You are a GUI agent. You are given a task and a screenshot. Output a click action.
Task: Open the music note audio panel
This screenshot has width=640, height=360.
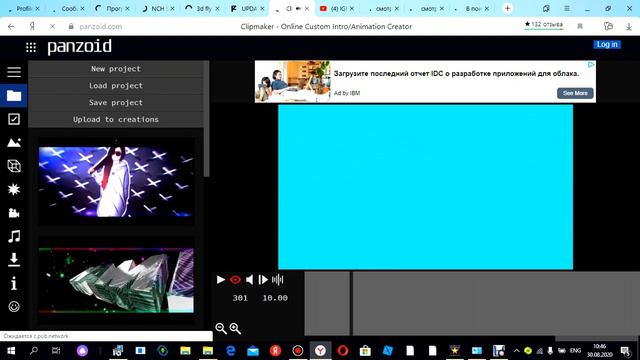click(14, 236)
